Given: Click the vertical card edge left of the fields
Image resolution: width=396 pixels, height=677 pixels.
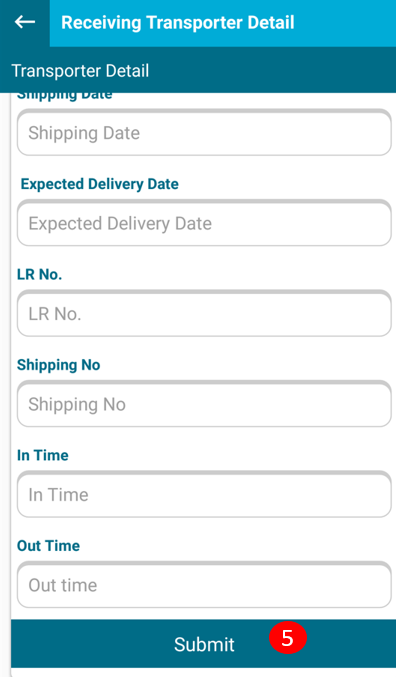Looking at the screenshot, I should point(10,354).
